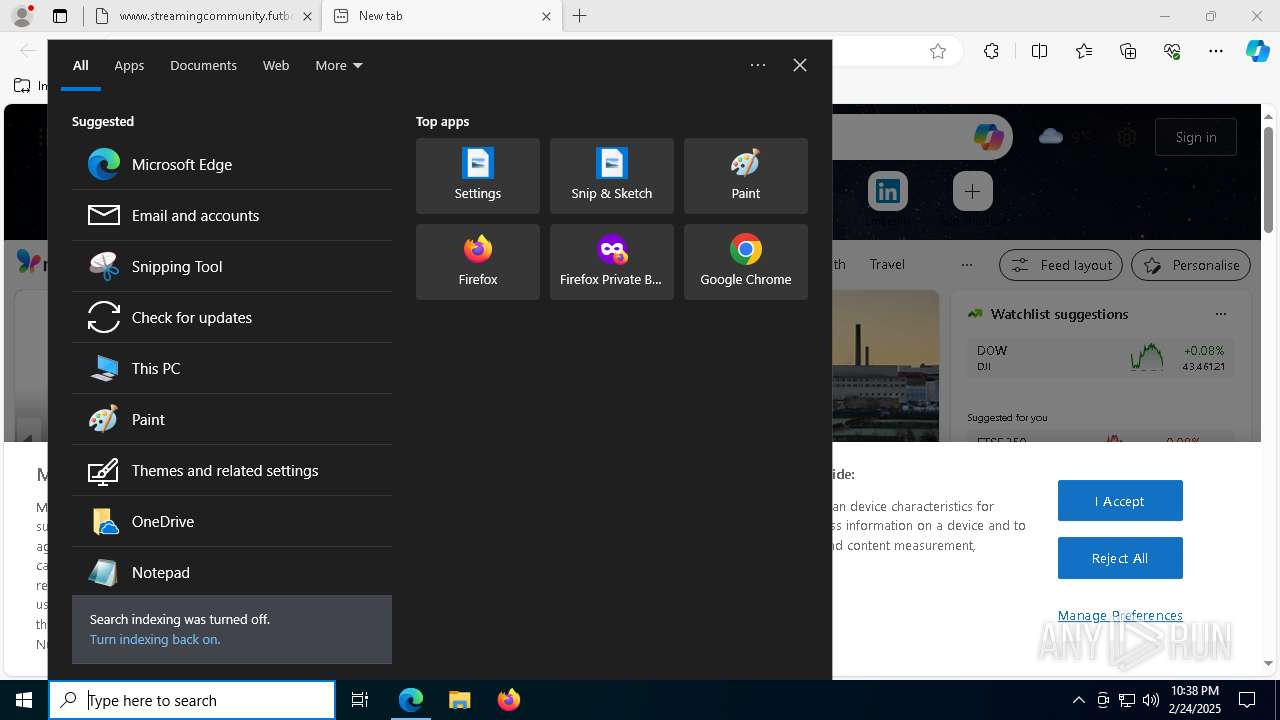1280x720 pixels.
Task: Launch Google Chrome tile in Top apps
Action: coord(746,262)
